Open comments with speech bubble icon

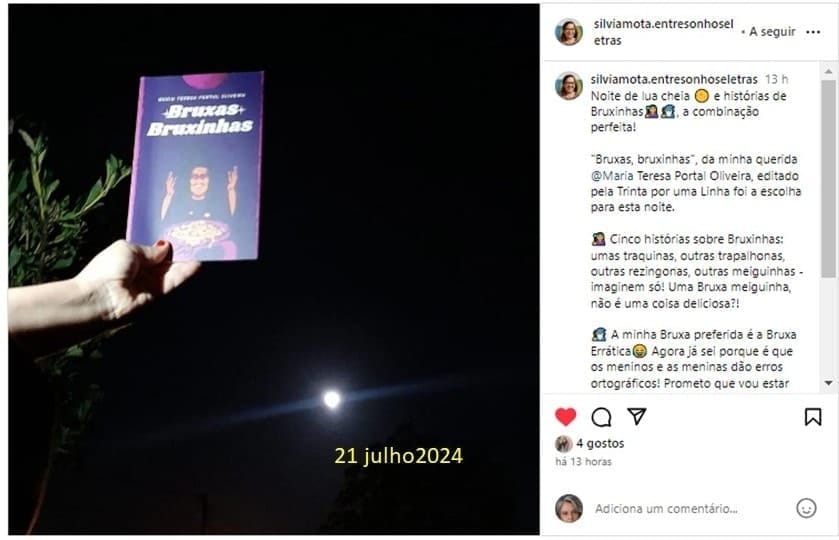pyautogui.click(x=601, y=416)
